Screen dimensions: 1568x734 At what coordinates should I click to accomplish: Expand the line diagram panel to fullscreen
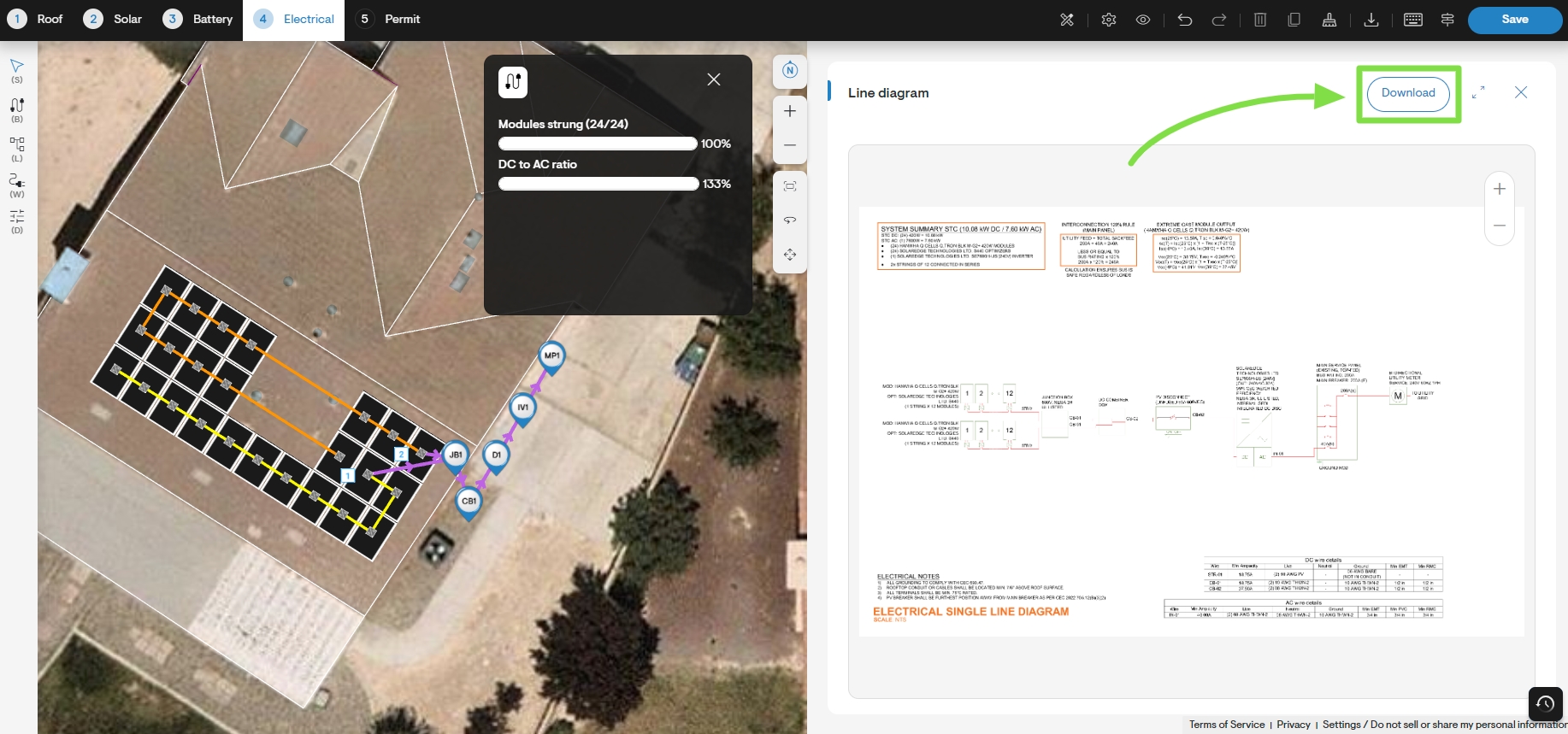click(1478, 92)
